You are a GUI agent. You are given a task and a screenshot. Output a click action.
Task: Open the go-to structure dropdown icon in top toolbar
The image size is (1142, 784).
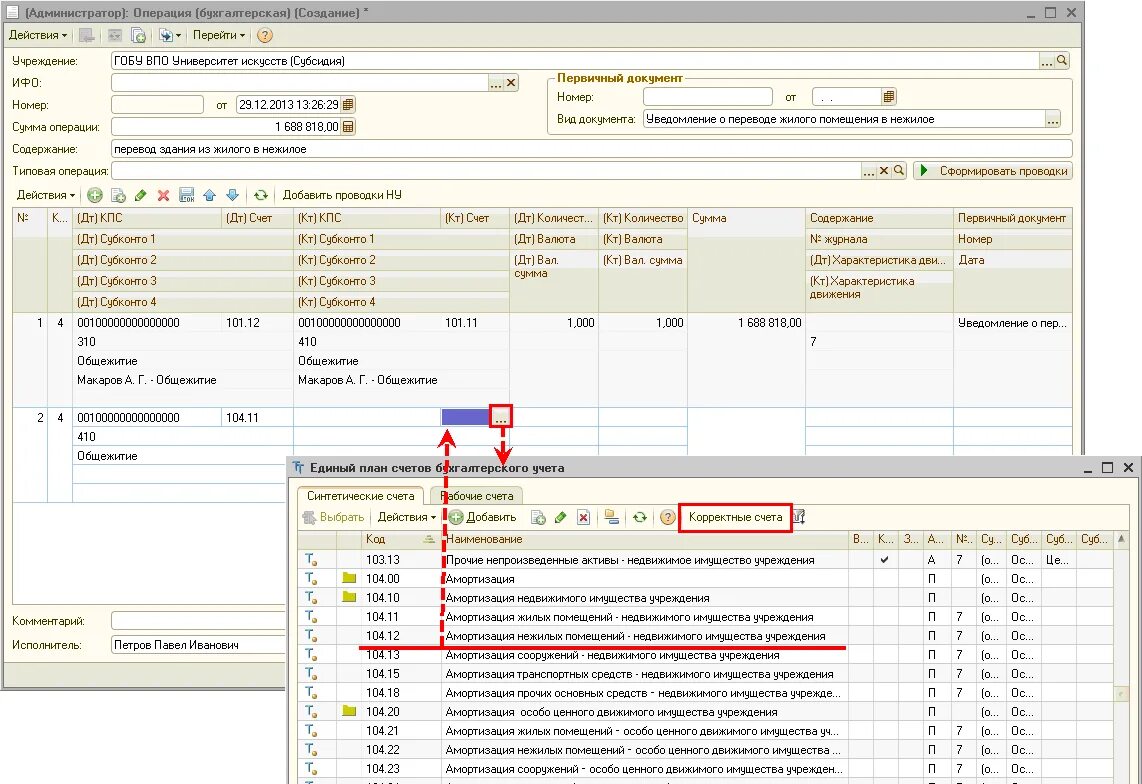pyautogui.click(x=170, y=35)
